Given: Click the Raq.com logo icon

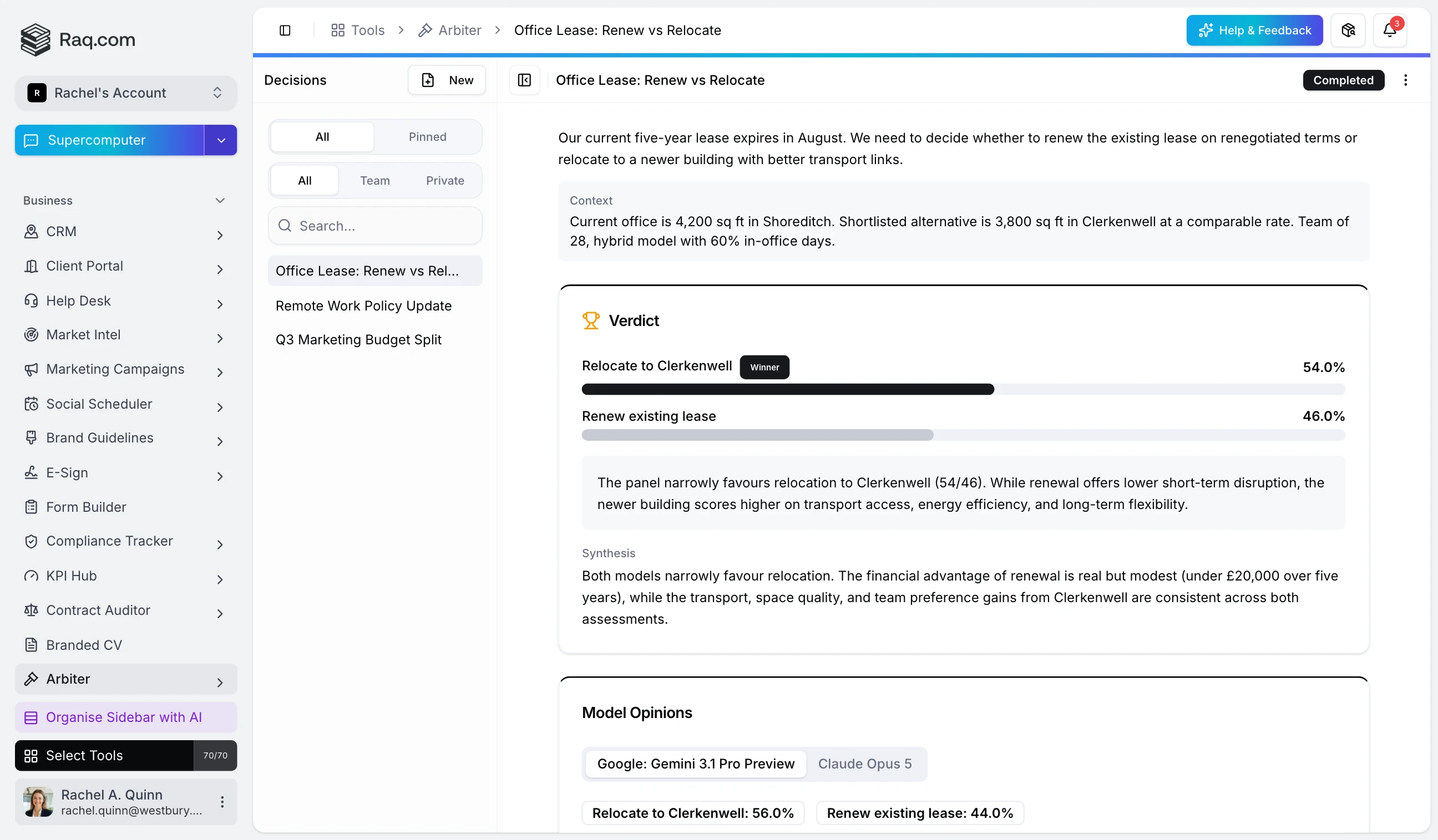Looking at the screenshot, I should [x=36, y=39].
